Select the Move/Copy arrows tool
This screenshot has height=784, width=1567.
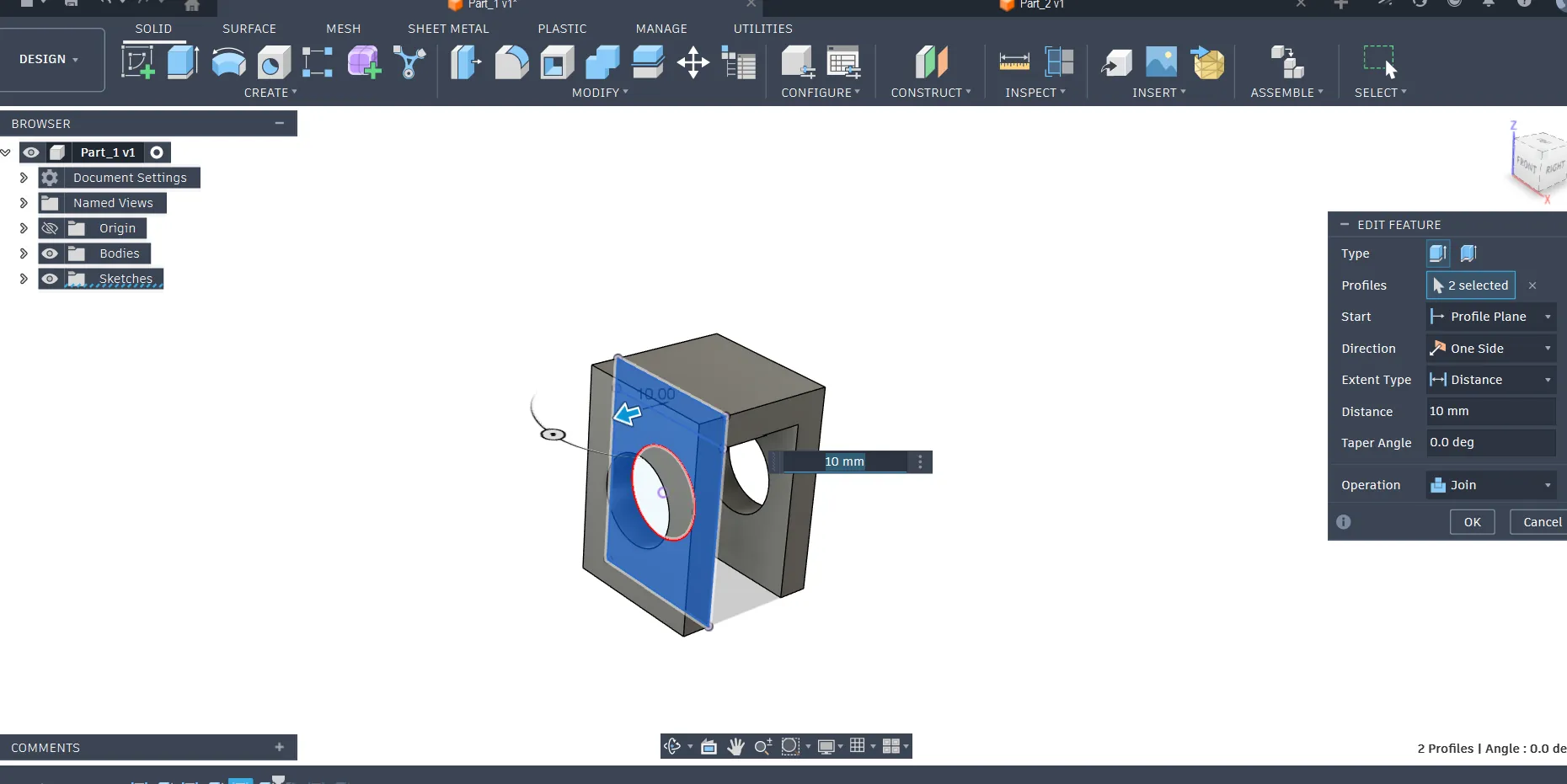click(693, 62)
